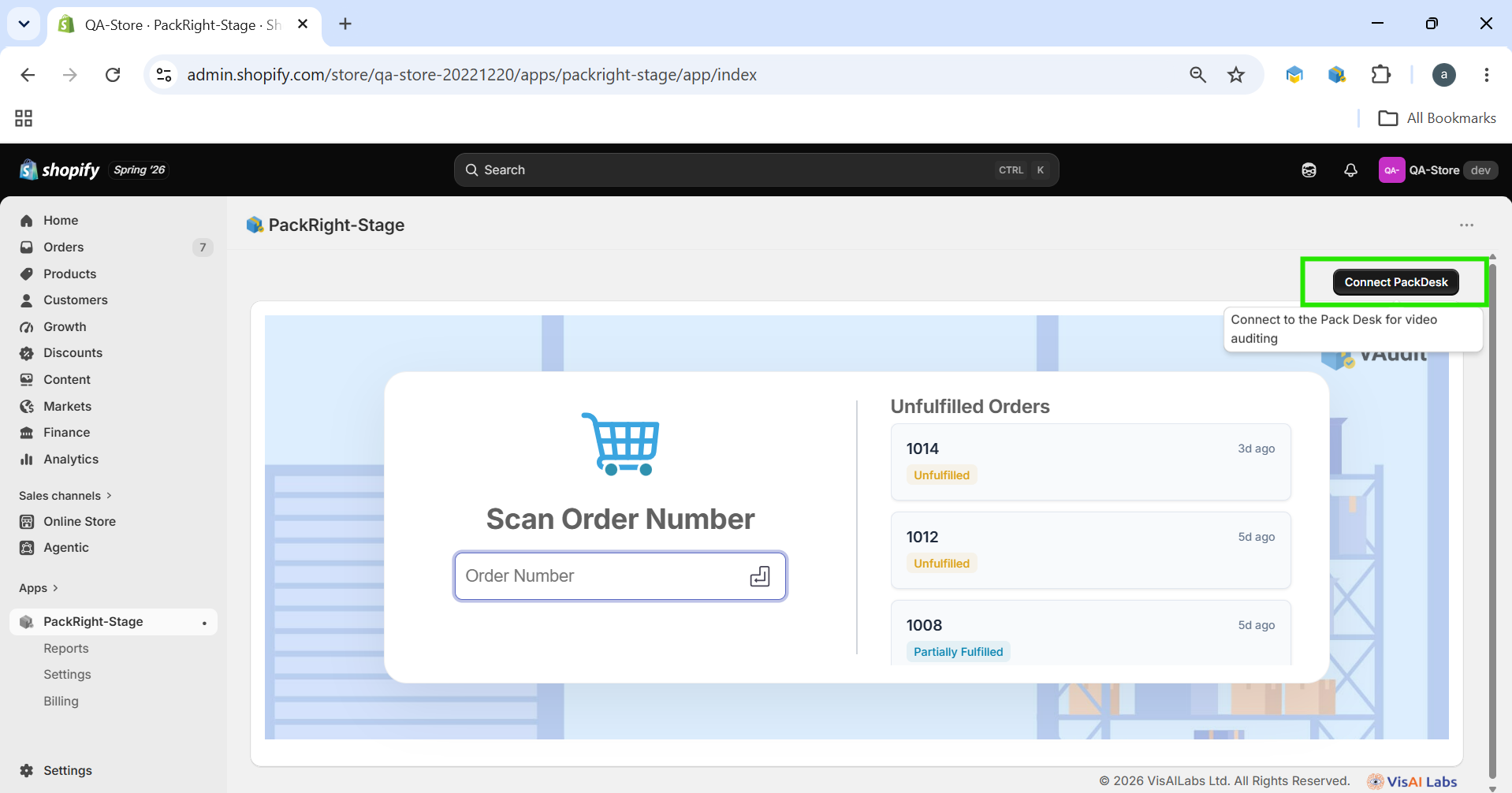Click the Online Store icon

tap(27, 522)
